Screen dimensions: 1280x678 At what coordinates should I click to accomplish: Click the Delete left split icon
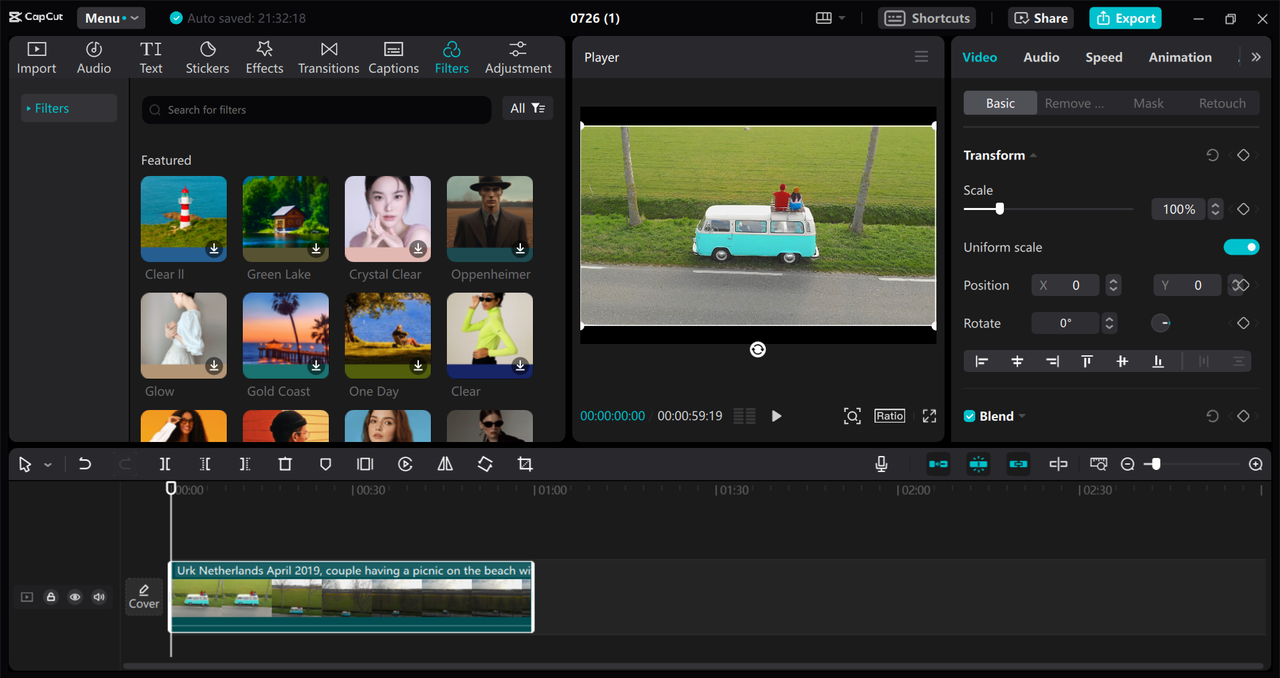[205, 464]
